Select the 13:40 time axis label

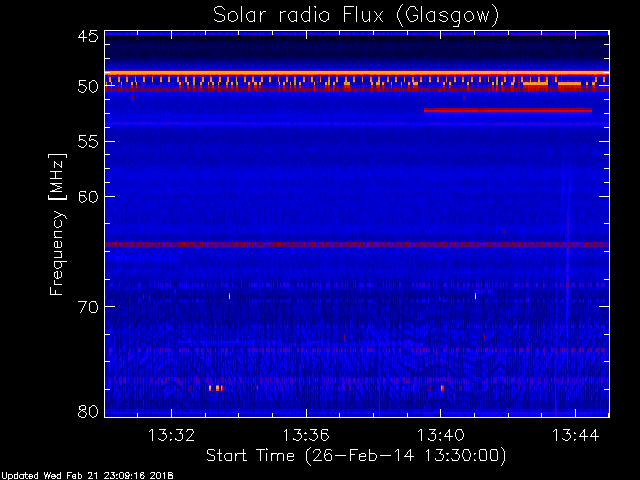coord(440,435)
